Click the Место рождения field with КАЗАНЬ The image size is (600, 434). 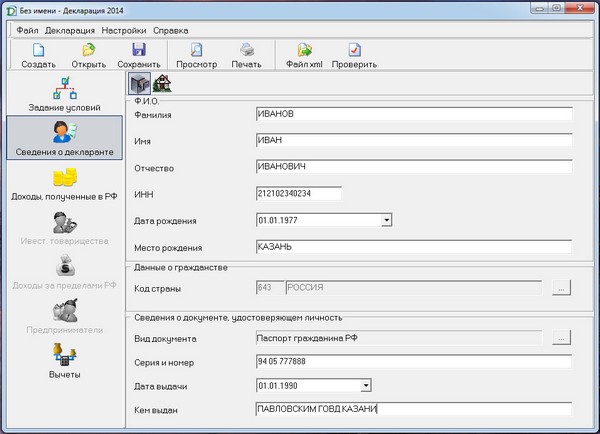pos(414,246)
